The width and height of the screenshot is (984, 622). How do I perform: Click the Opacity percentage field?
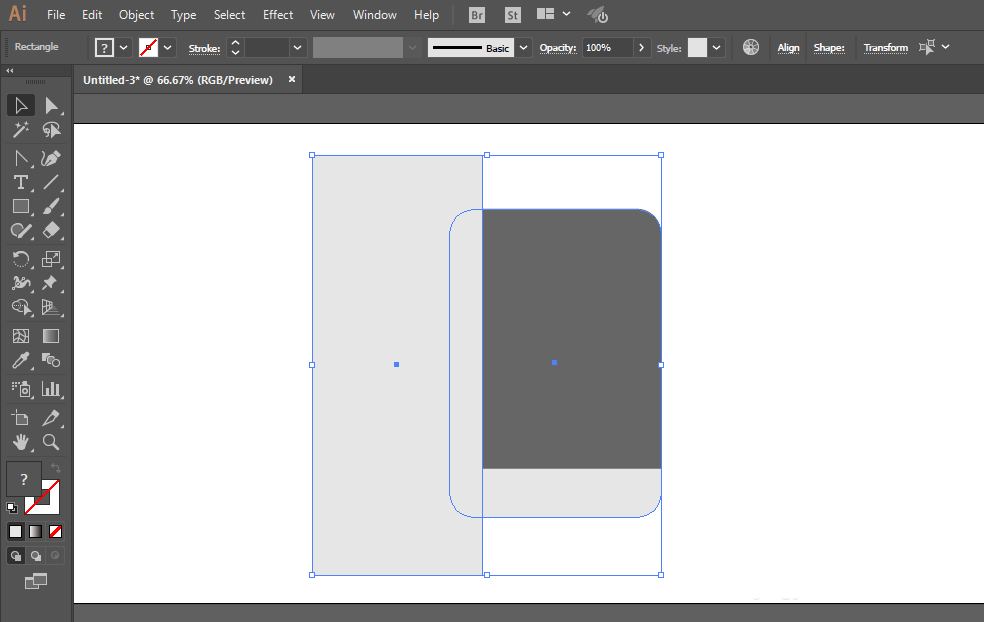pyautogui.click(x=607, y=48)
